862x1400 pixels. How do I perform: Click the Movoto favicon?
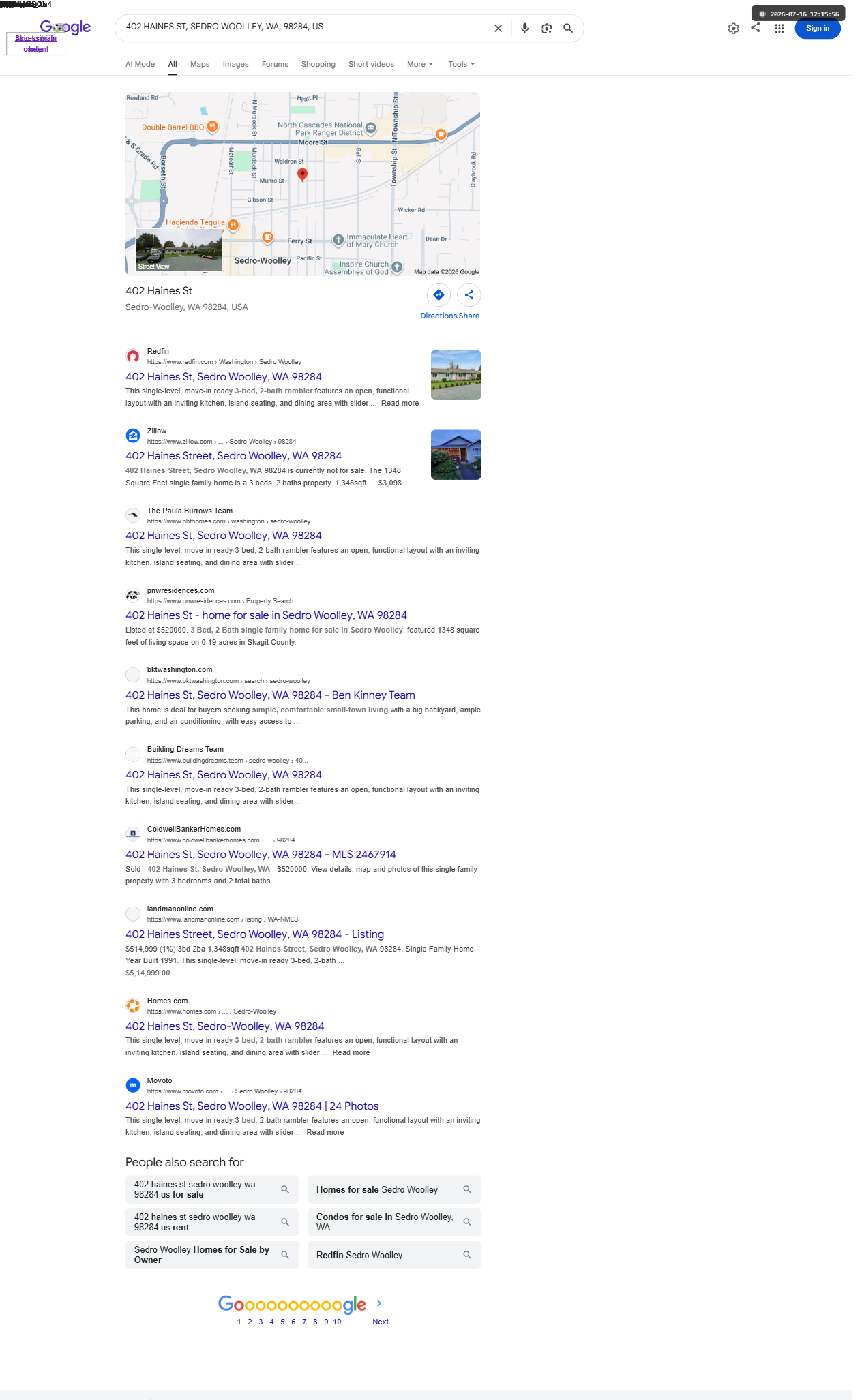(133, 1086)
